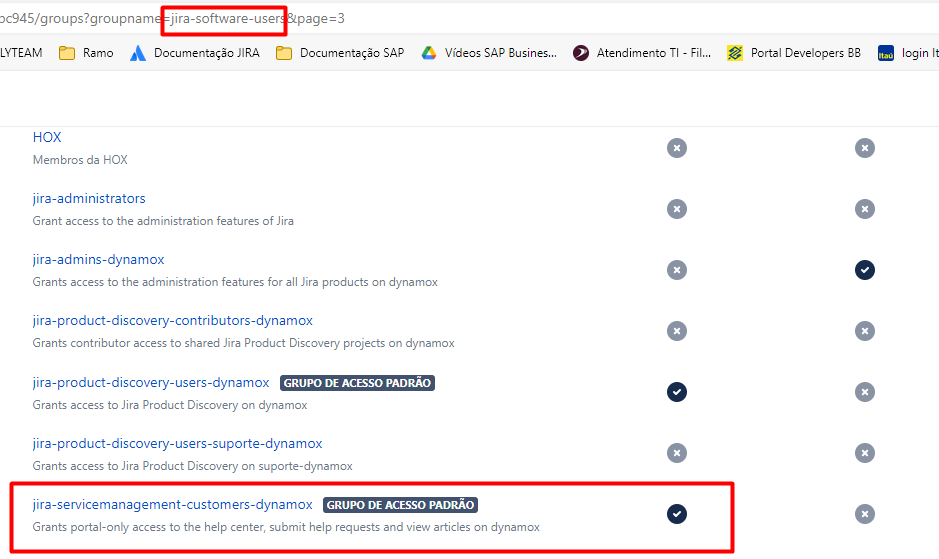The image size is (939, 559).
Task: Click 'Grants contributor access to shared Jira Product Discovery' text
Action: point(243,343)
